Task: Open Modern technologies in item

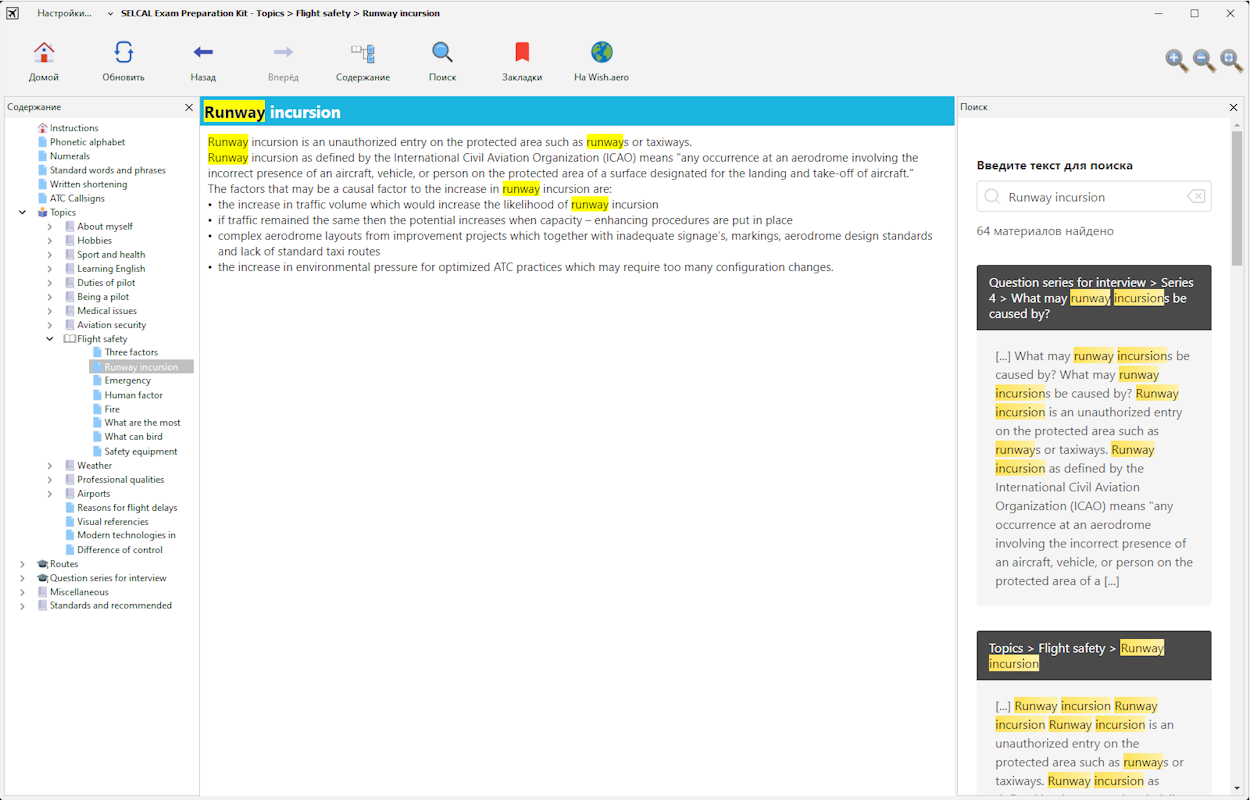Action: 126,535
